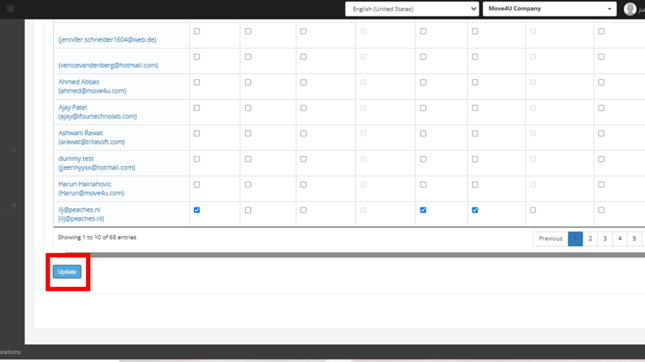Check second checkbox in Ajay Patel row
This screenshot has width=645, height=362.
click(x=248, y=108)
